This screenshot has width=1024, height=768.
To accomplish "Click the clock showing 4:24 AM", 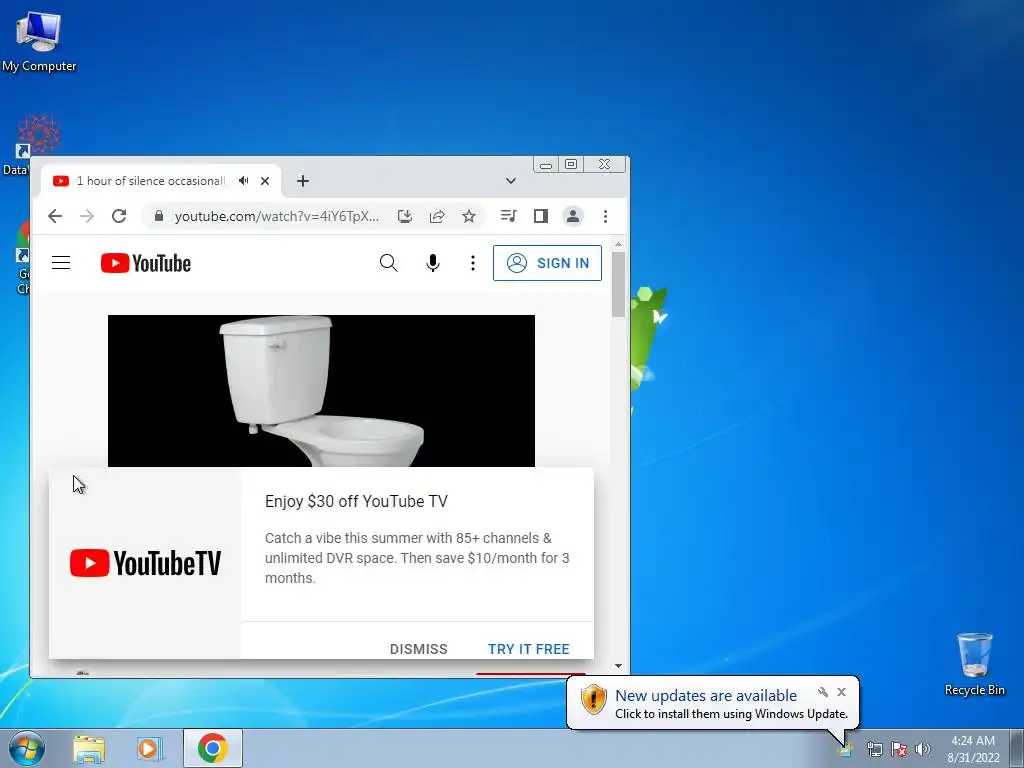I will (973, 749).
